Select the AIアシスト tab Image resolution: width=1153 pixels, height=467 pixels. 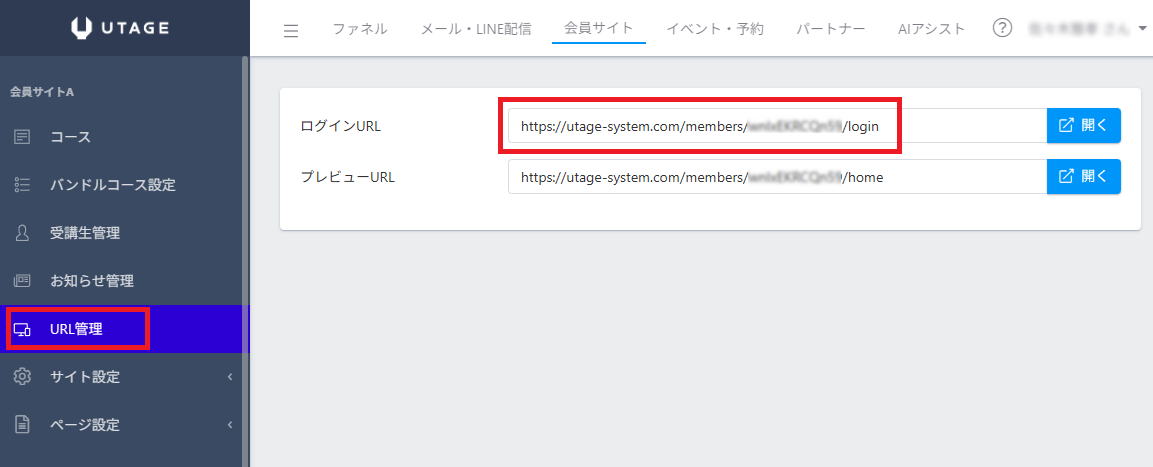[x=931, y=29]
